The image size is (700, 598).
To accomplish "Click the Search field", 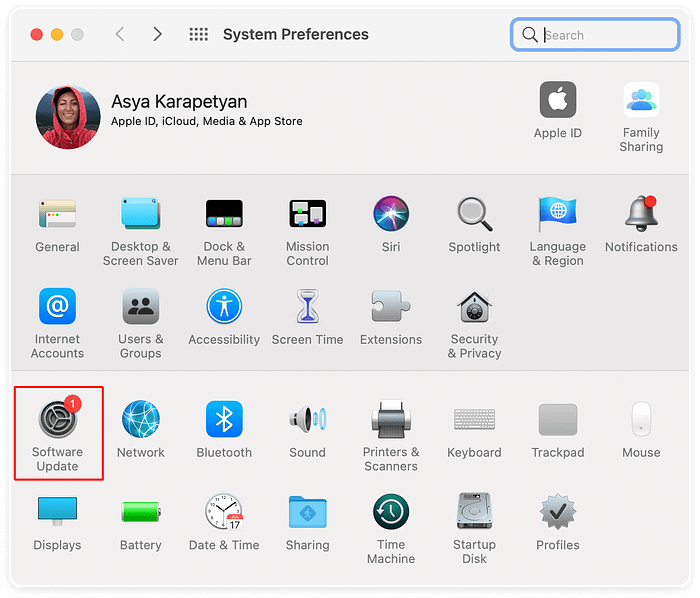I will tap(595, 35).
